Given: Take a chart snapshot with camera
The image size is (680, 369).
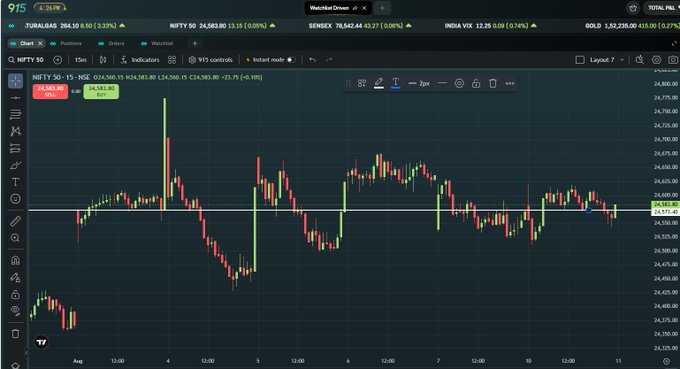Looking at the screenshot, I should [x=673, y=60].
